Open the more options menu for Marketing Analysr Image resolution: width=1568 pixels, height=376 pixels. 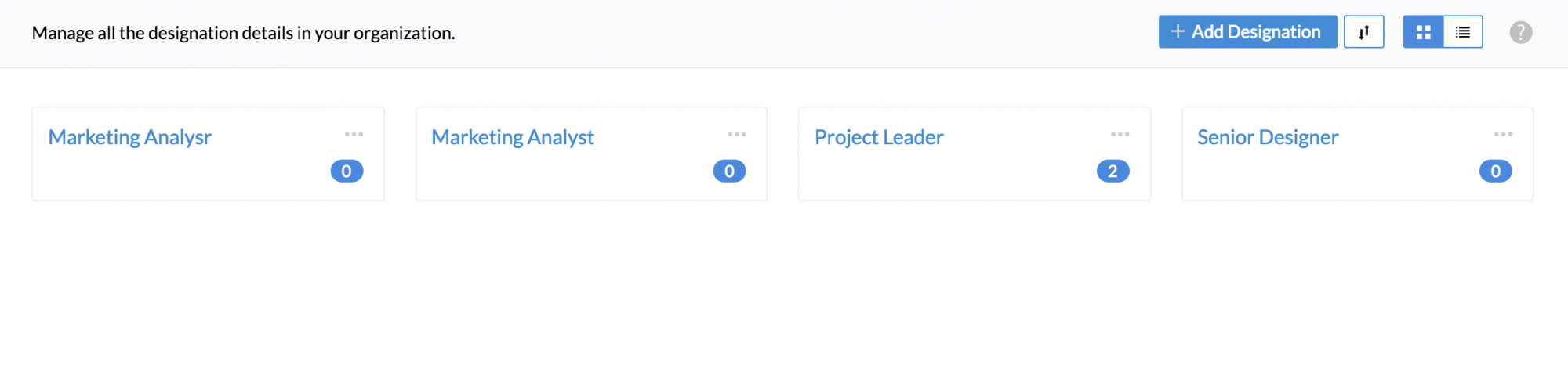(x=354, y=135)
